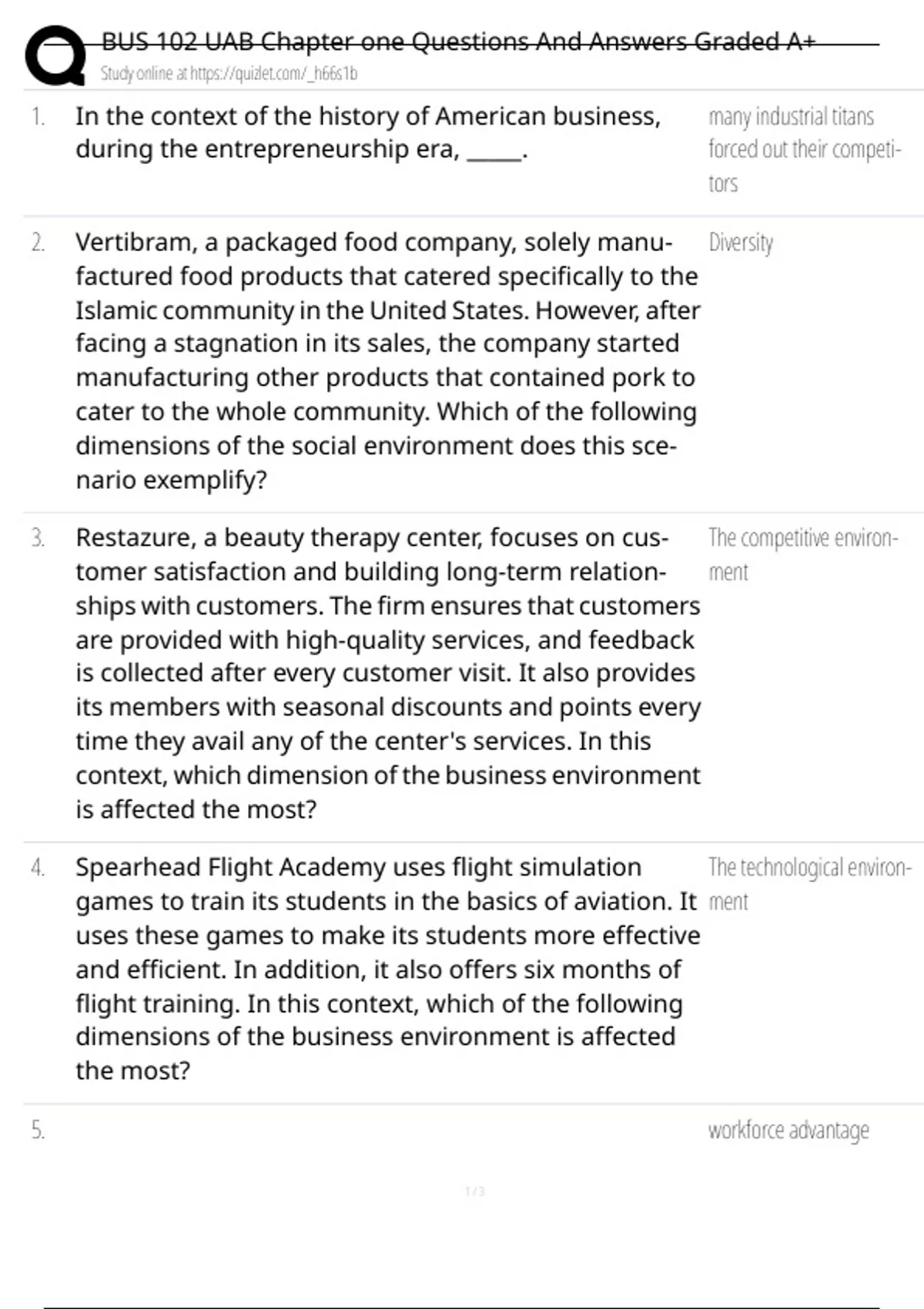Select question number 2 marker
Screen dimensions: 924x1309
click(x=38, y=243)
